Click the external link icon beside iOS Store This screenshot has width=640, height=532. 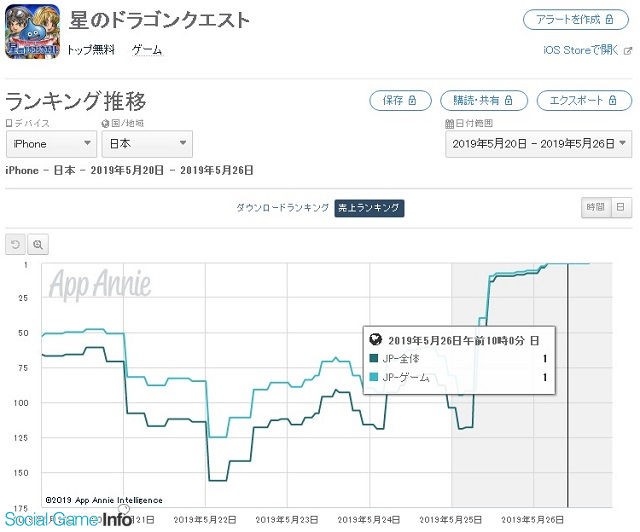pos(628,51)
